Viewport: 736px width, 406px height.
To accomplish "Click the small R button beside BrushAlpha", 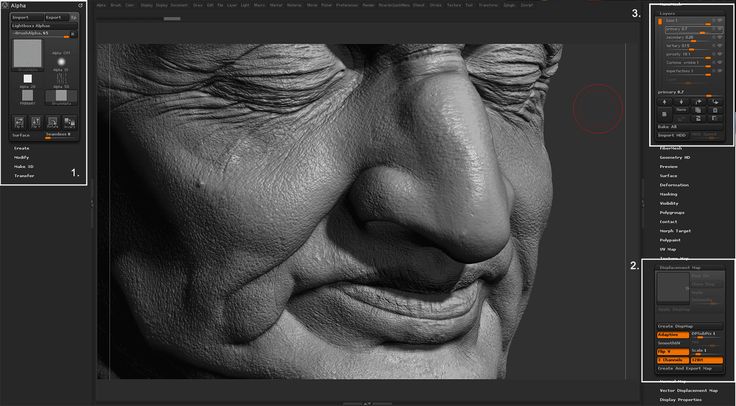I will (x=72, y=34).
